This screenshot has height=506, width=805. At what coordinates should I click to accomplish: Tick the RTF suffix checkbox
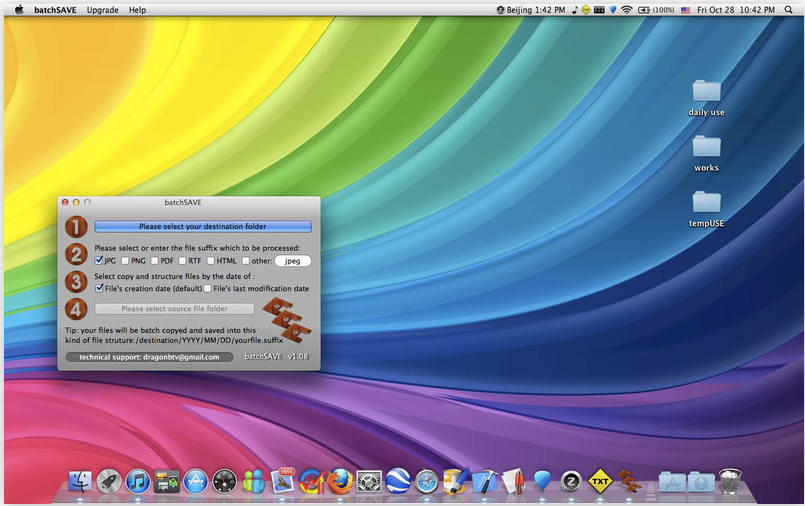click(182, 261)
